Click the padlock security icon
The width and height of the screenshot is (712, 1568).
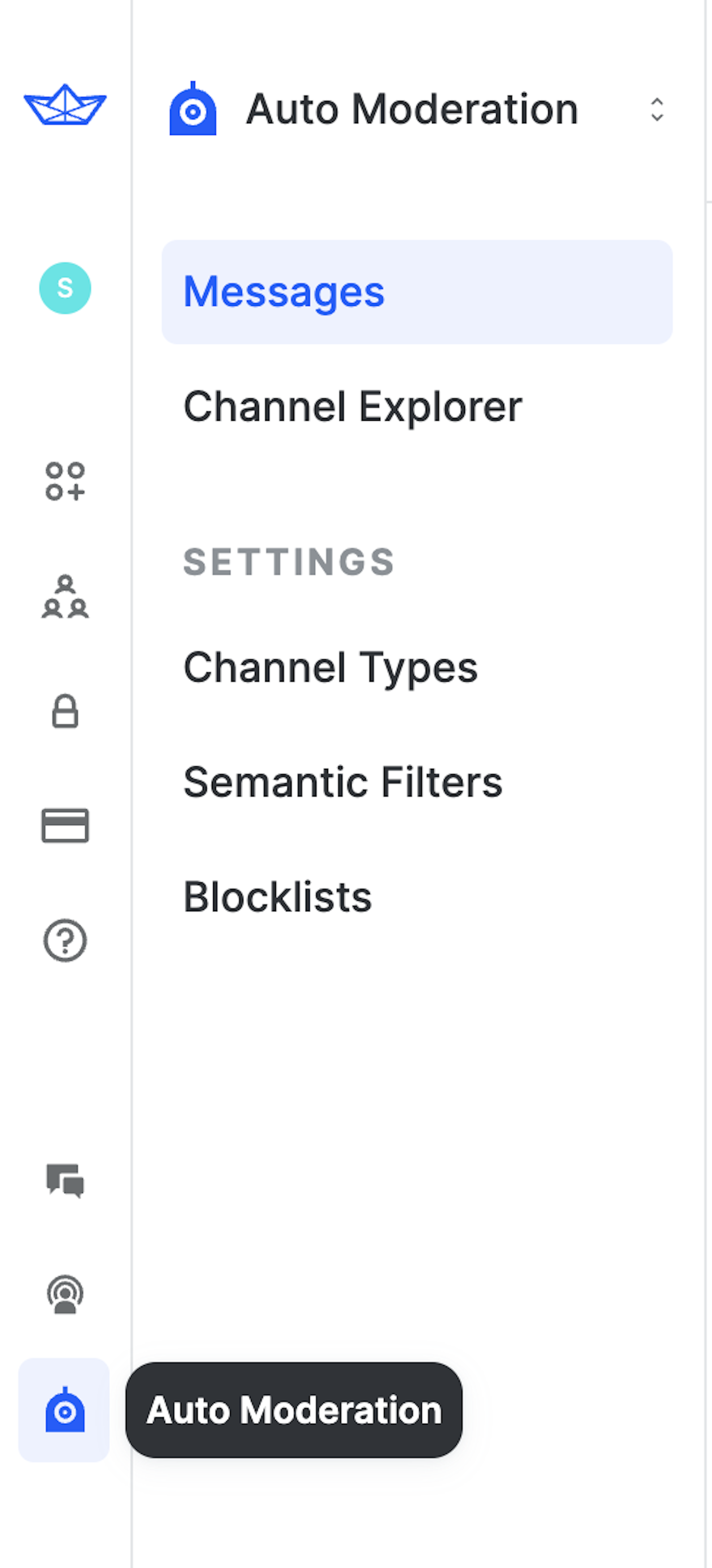point(65,711)
